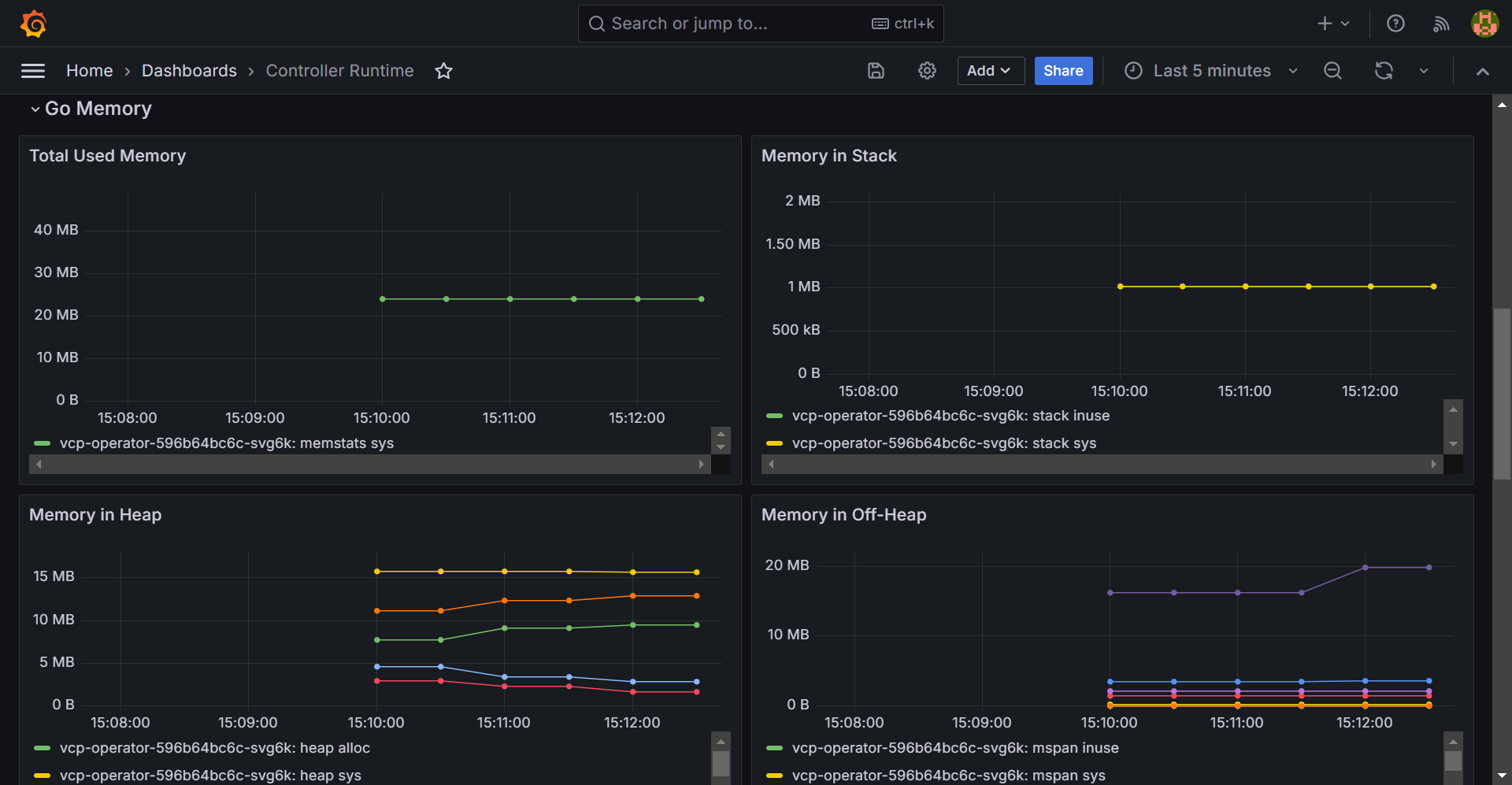
Task: Click Memory in Stack legend scroll up arrow
Action: (1453, 409)
